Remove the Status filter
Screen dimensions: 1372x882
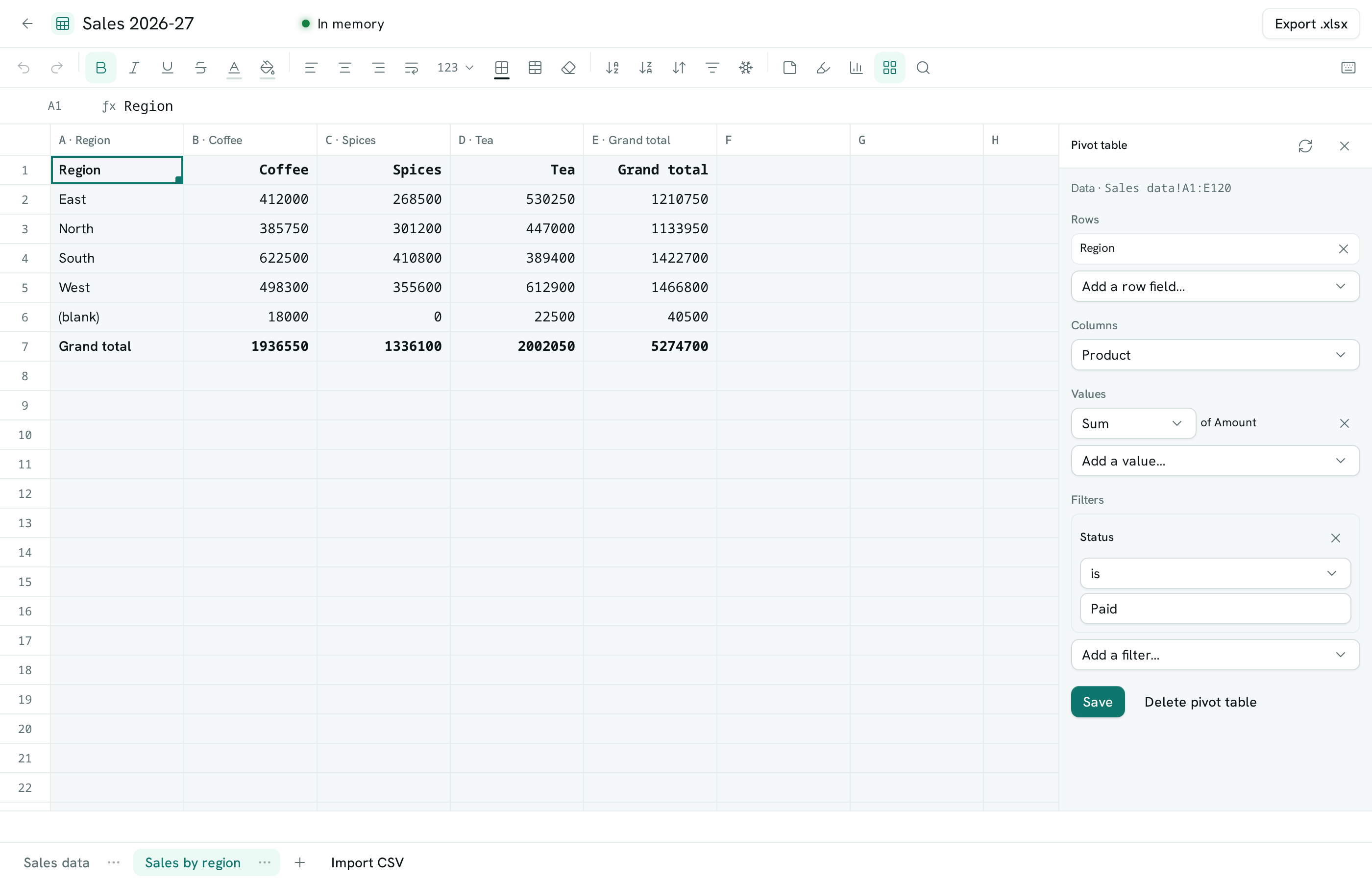point(1335,538)
